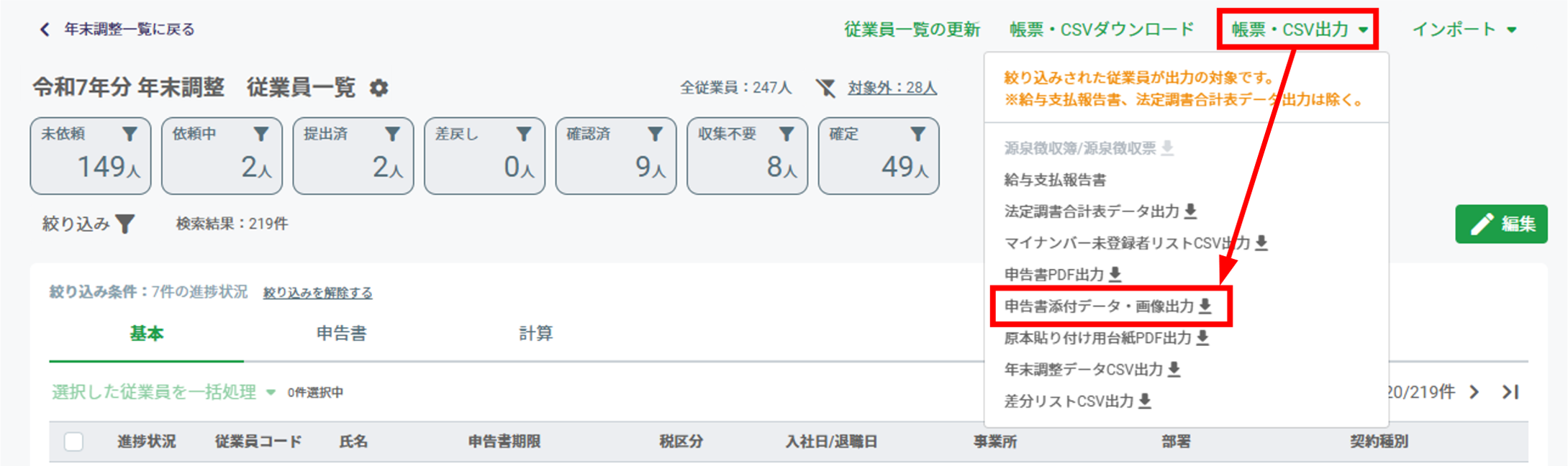Click the back arrow to 年末調整一覧
Image resolution: width=1568 pixels, height=466 pixels.
[x=45, y=29]
